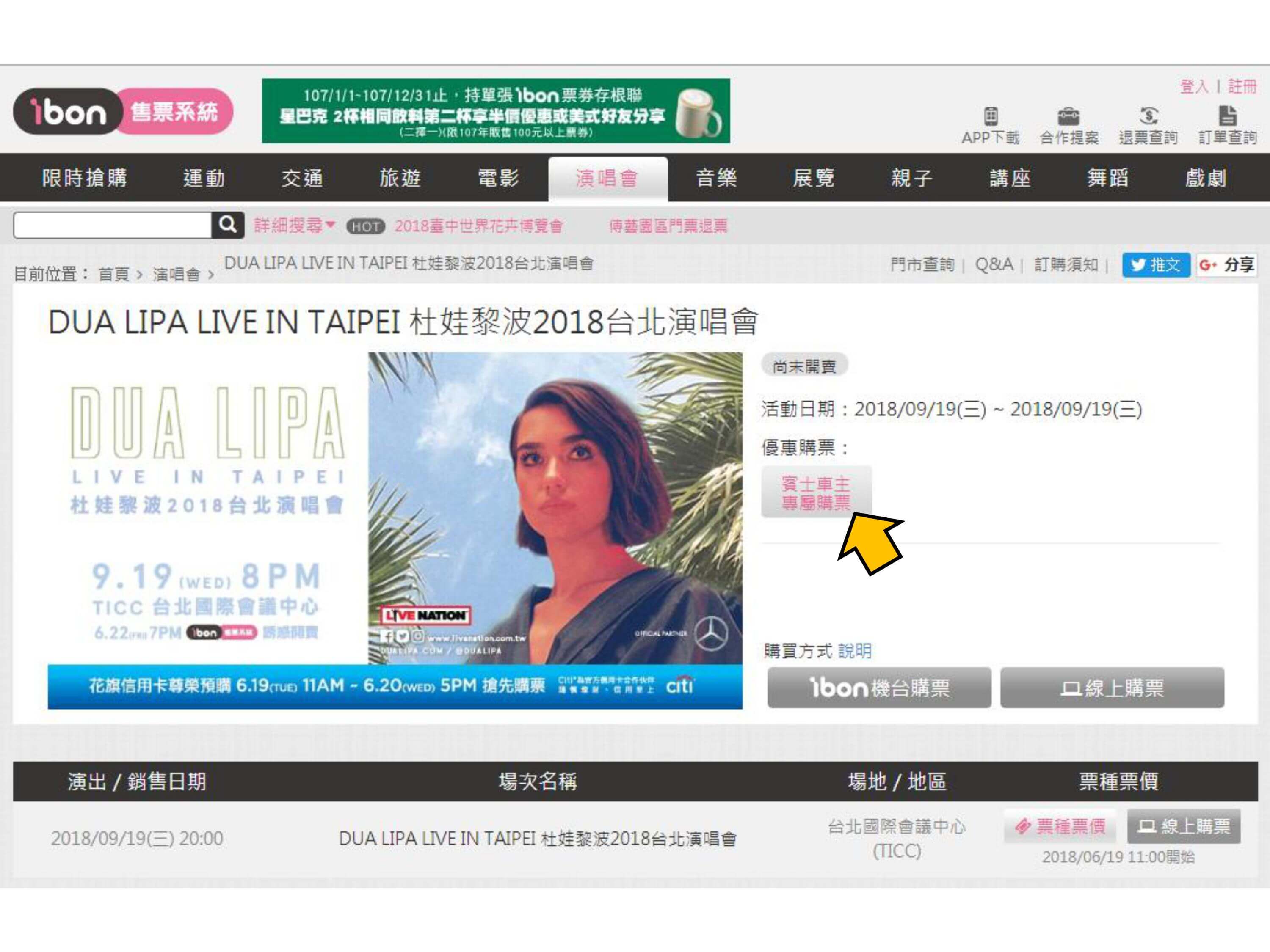The image size is (1270, 952).
Task: Click the 登入 login link
Action: [x=1194, y=87]
